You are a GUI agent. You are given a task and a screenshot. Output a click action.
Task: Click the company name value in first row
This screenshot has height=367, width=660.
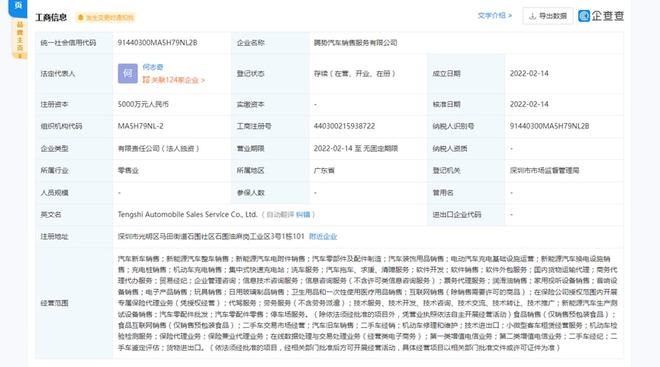point(355,43)
